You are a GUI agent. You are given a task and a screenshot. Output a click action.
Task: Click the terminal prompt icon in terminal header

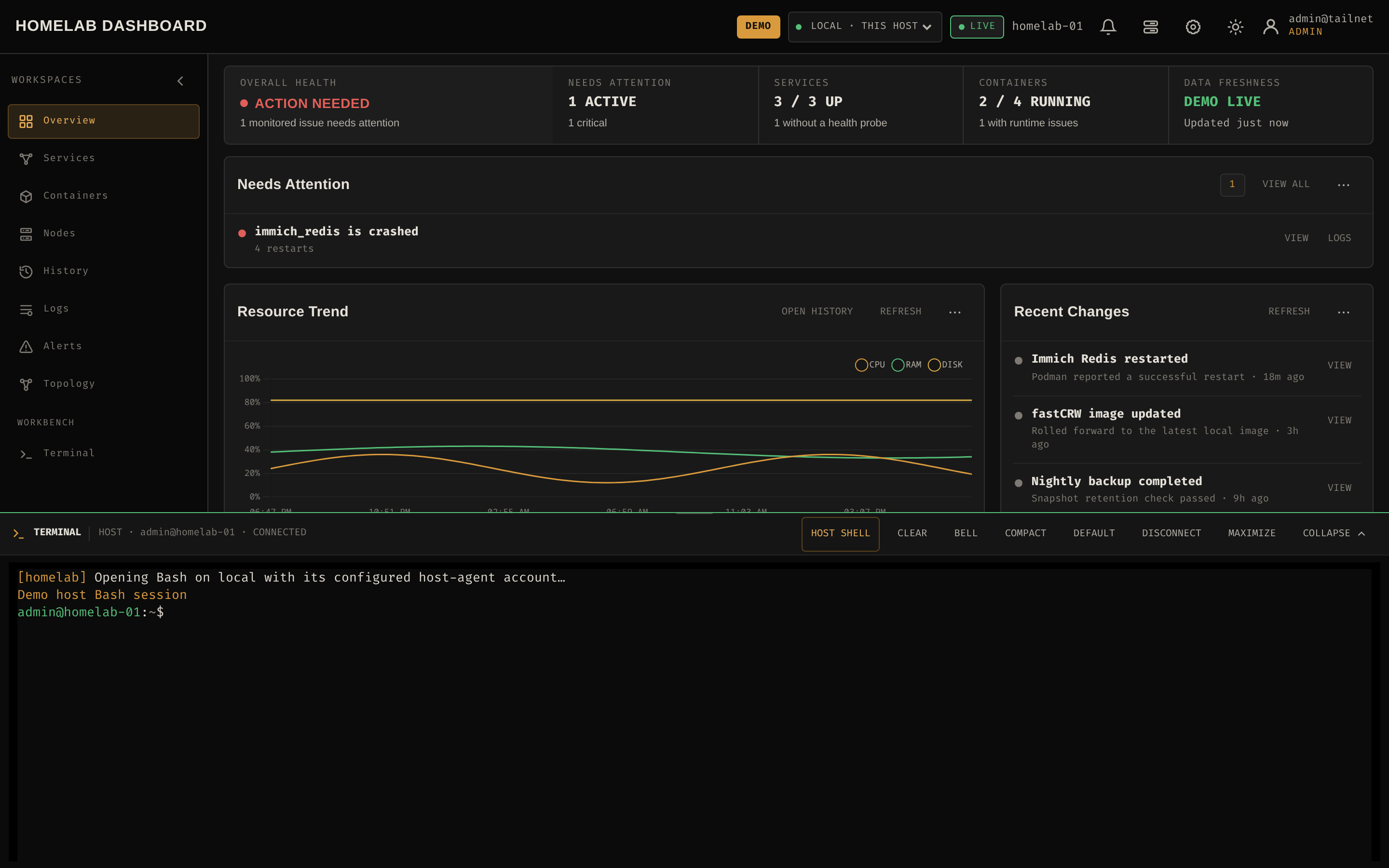pos(18,534)
